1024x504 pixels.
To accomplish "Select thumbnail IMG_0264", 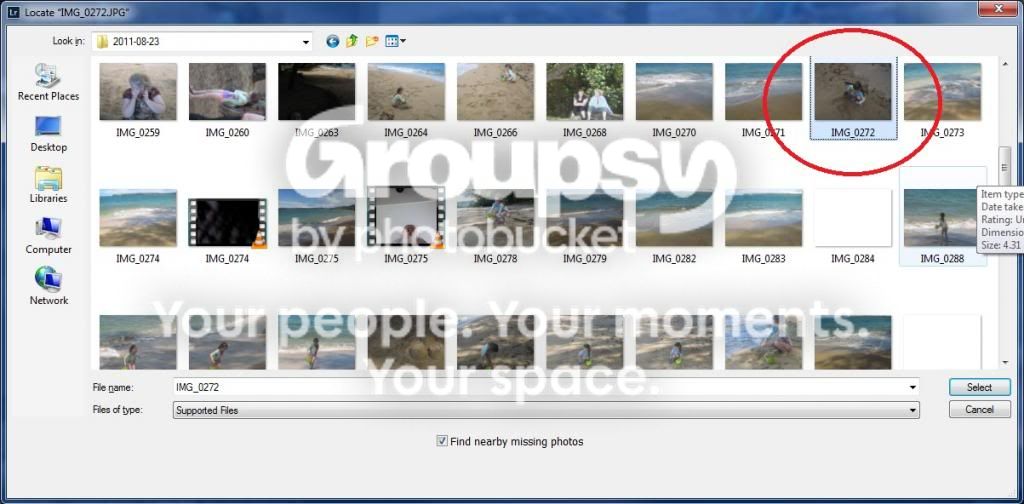I will tap(406, 92).
